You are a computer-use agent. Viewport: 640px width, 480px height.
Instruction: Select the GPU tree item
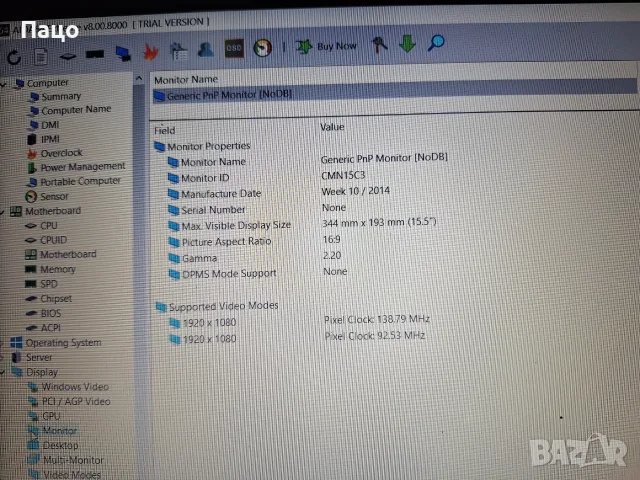(x=51, y=416)
